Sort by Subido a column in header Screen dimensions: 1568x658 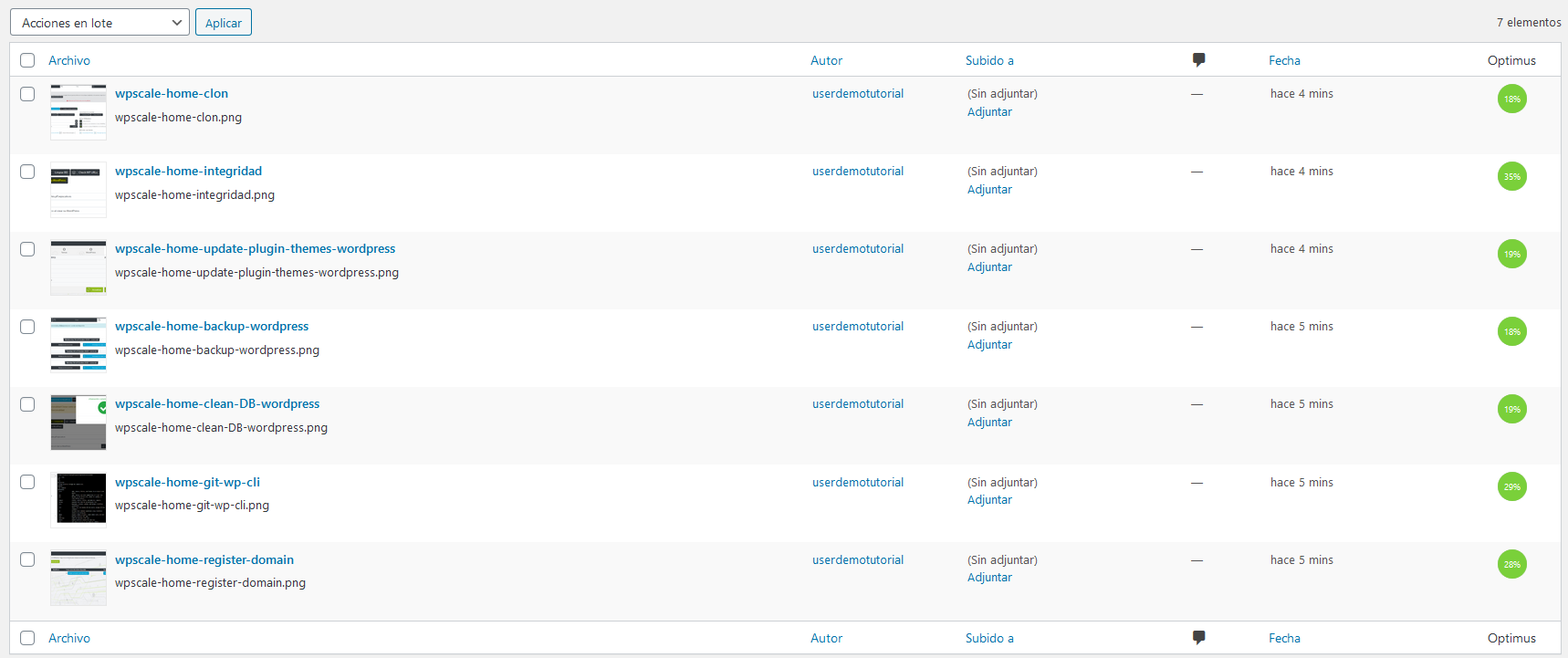point(989,60)
